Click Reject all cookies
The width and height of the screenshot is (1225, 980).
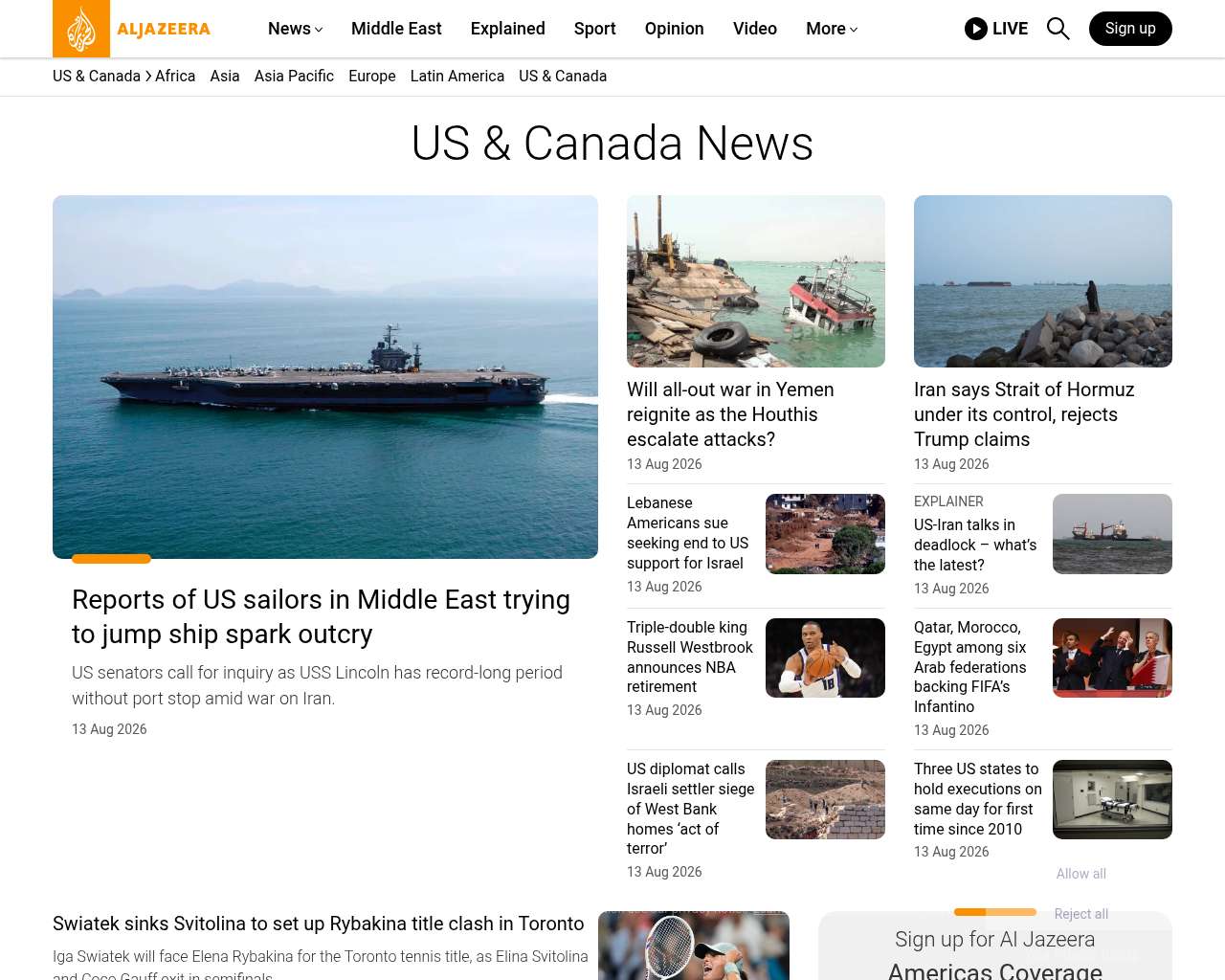tap(1081, 914)
